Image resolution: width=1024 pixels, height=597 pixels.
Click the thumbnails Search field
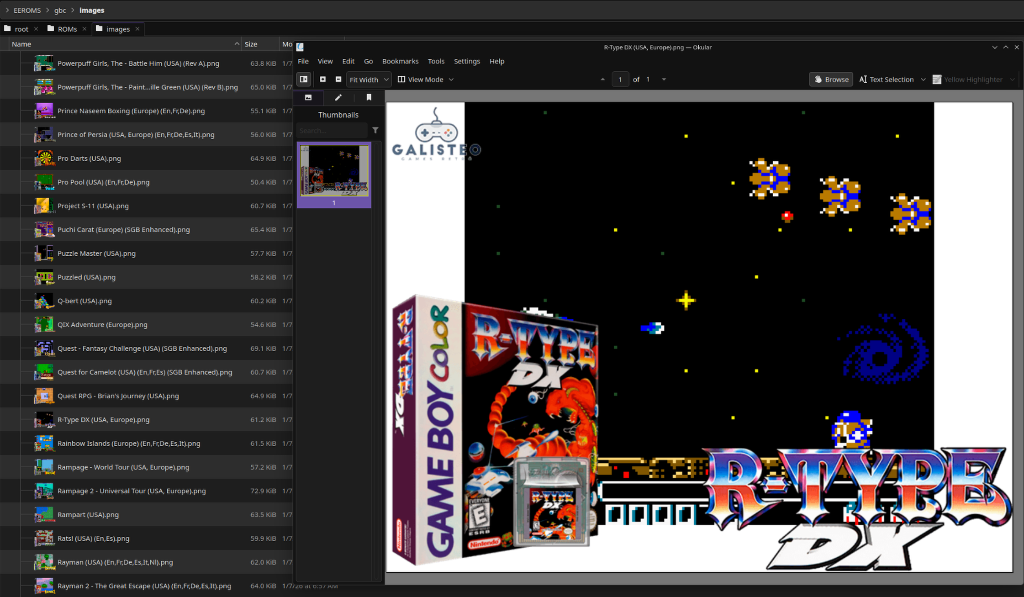click(332, 131)
